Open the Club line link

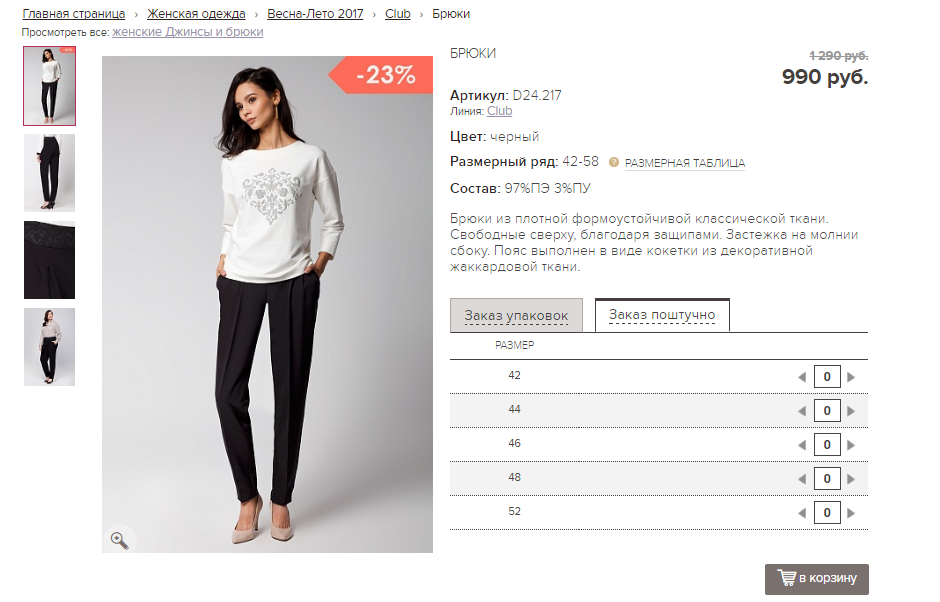point(499,112)
